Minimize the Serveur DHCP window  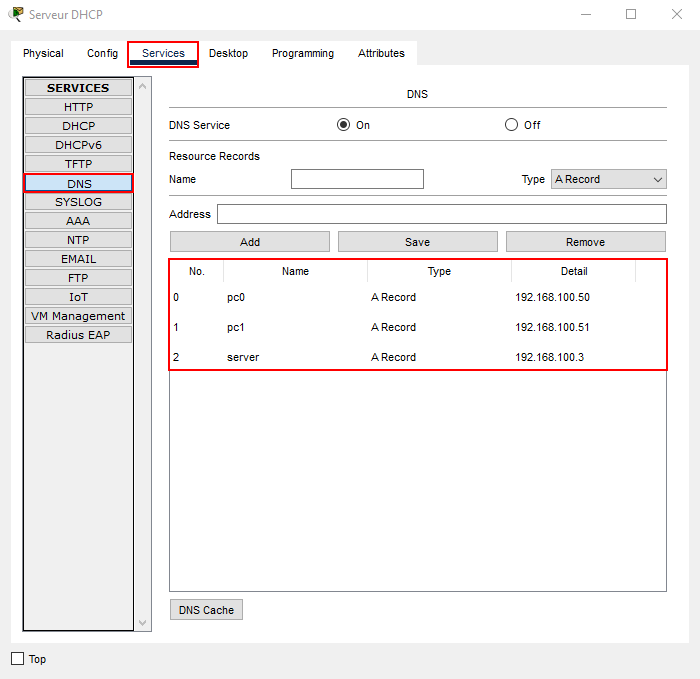click(586, 14)
